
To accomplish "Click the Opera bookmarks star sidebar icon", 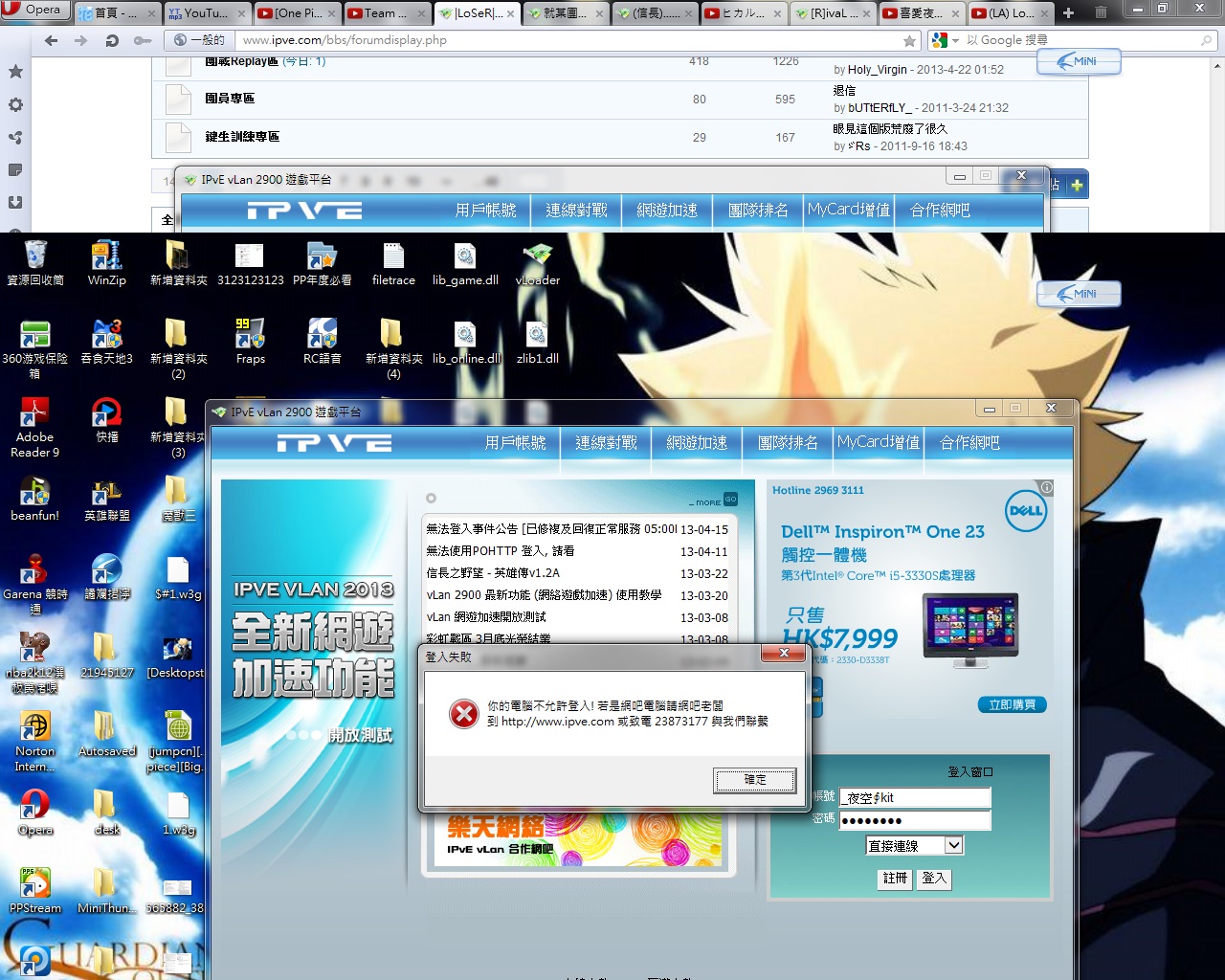I will tap(15, 72).
